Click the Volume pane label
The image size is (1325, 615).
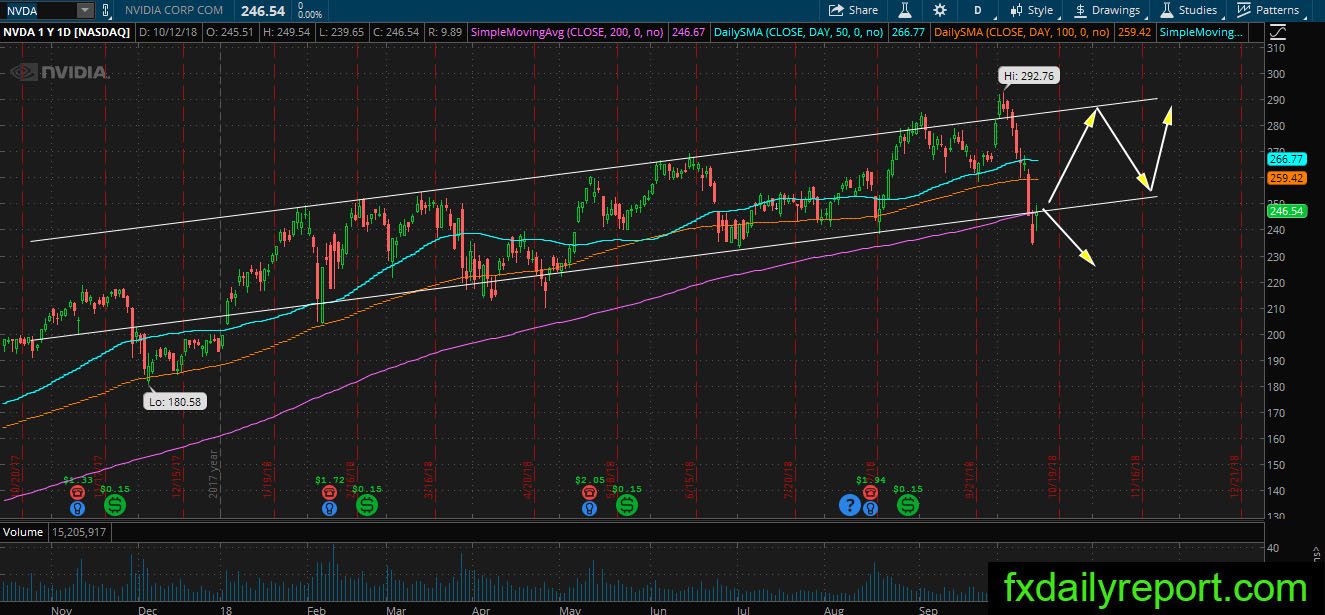pyautogui.click(x=22, y=533)
